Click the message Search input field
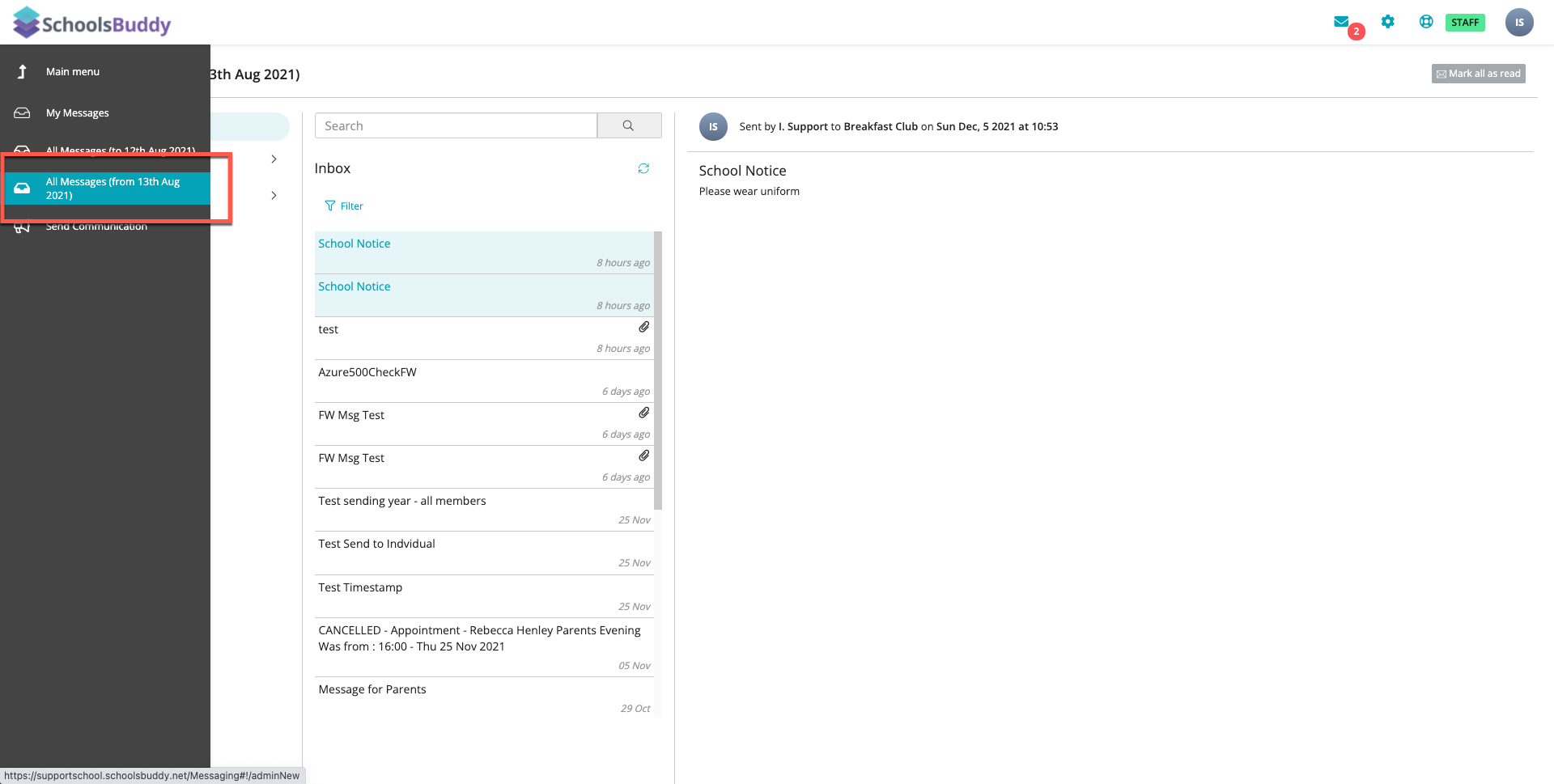Image resolution: width=1554 pixels, height=784 pixels. pyautogui.click(x=456, y=125)
